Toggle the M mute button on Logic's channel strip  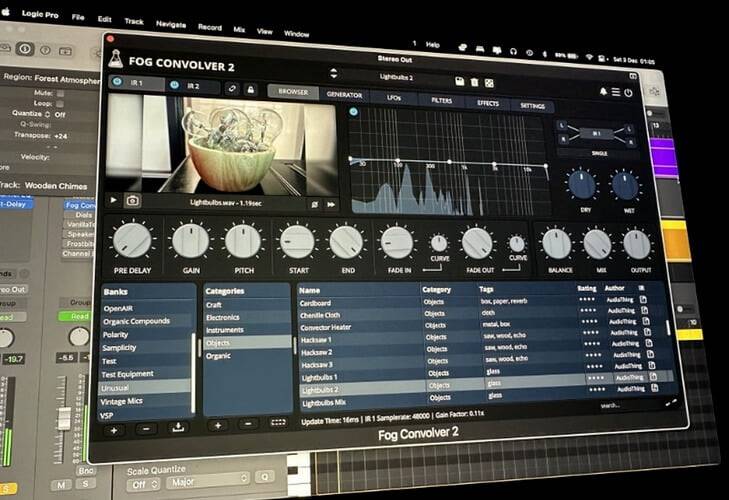click(x=61, y=485)
